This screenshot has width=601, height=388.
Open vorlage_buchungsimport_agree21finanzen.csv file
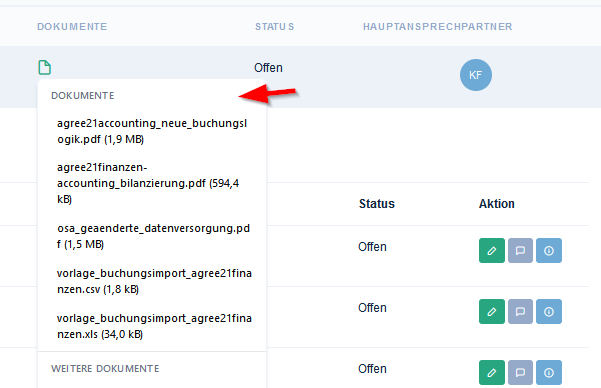(154, 281)
